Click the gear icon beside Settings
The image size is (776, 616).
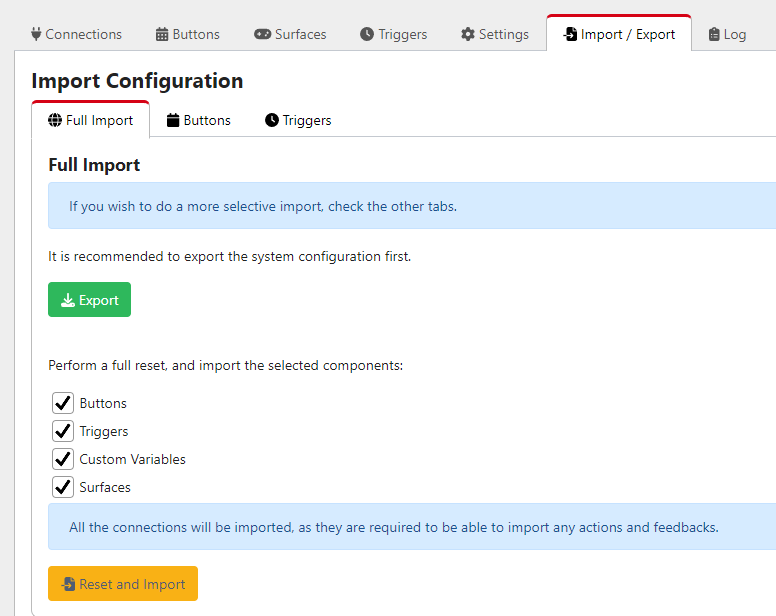(468, 34)
